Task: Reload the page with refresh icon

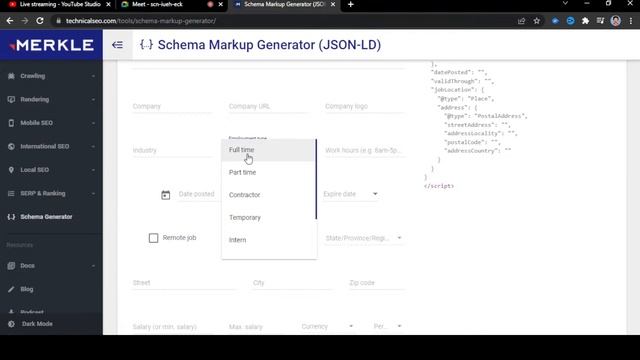Action: (40, 21)
